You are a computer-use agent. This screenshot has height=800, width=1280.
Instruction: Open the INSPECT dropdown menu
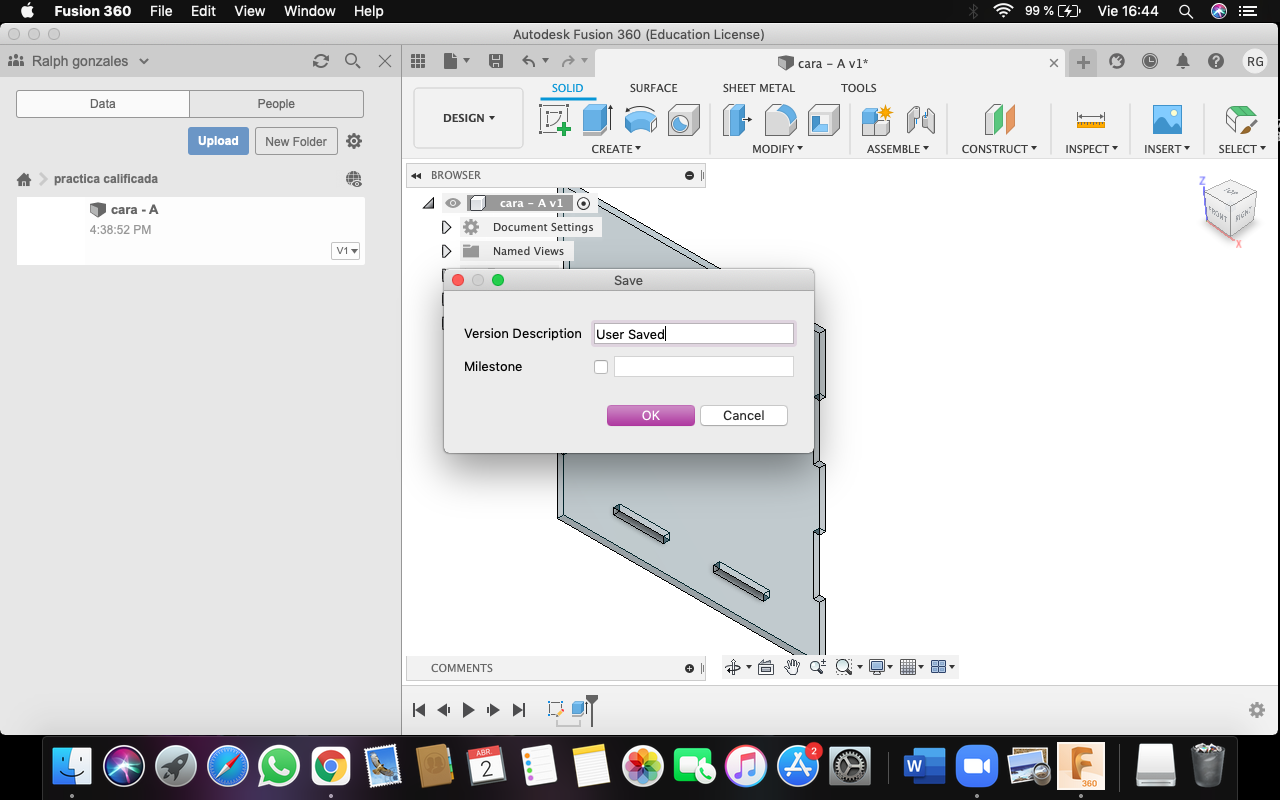point(1091,149)
